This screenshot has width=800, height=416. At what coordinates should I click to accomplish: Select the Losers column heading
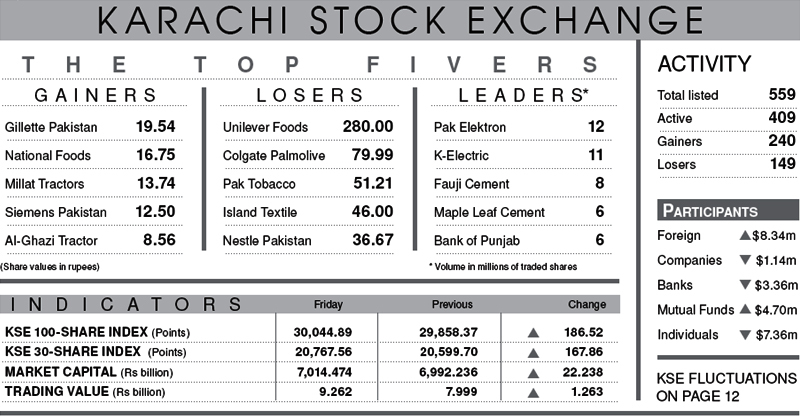click(309, 96)
